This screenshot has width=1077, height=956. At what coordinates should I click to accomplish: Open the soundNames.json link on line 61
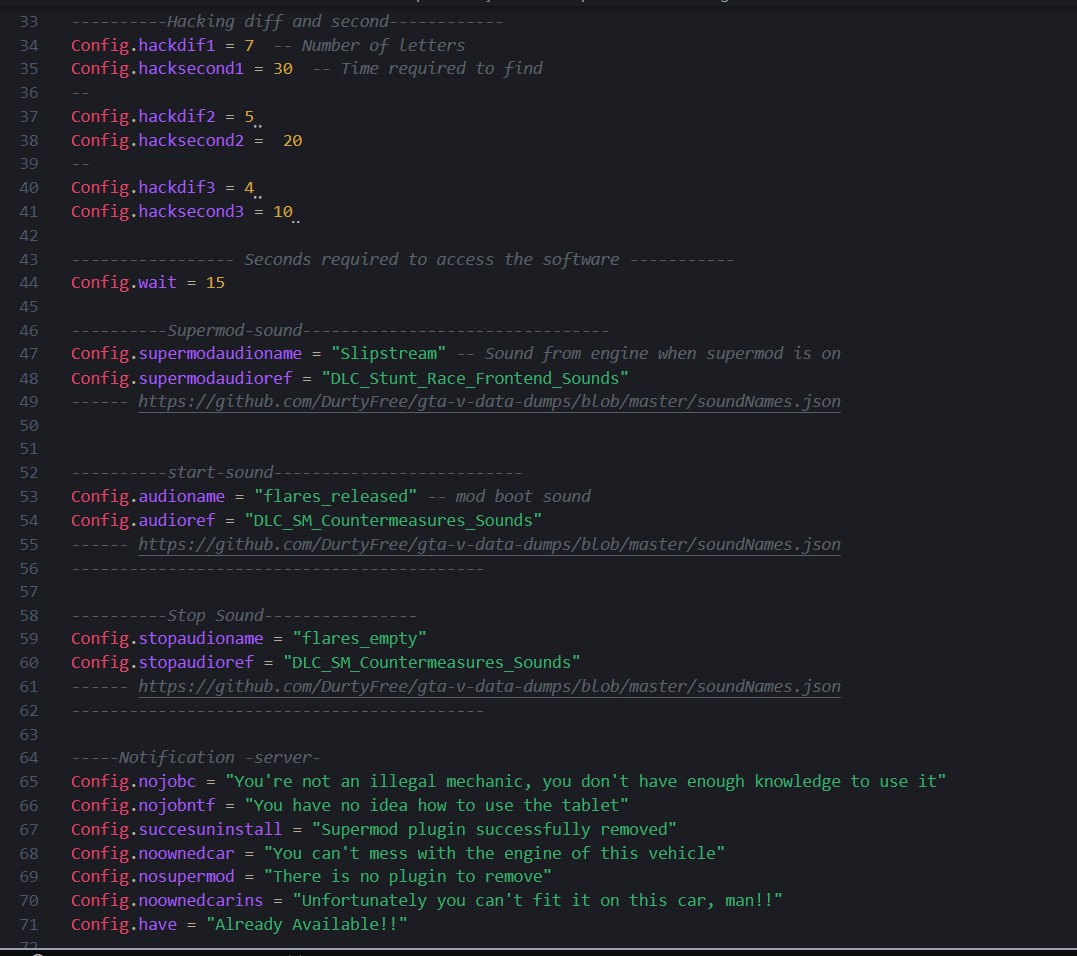[489, 686]
